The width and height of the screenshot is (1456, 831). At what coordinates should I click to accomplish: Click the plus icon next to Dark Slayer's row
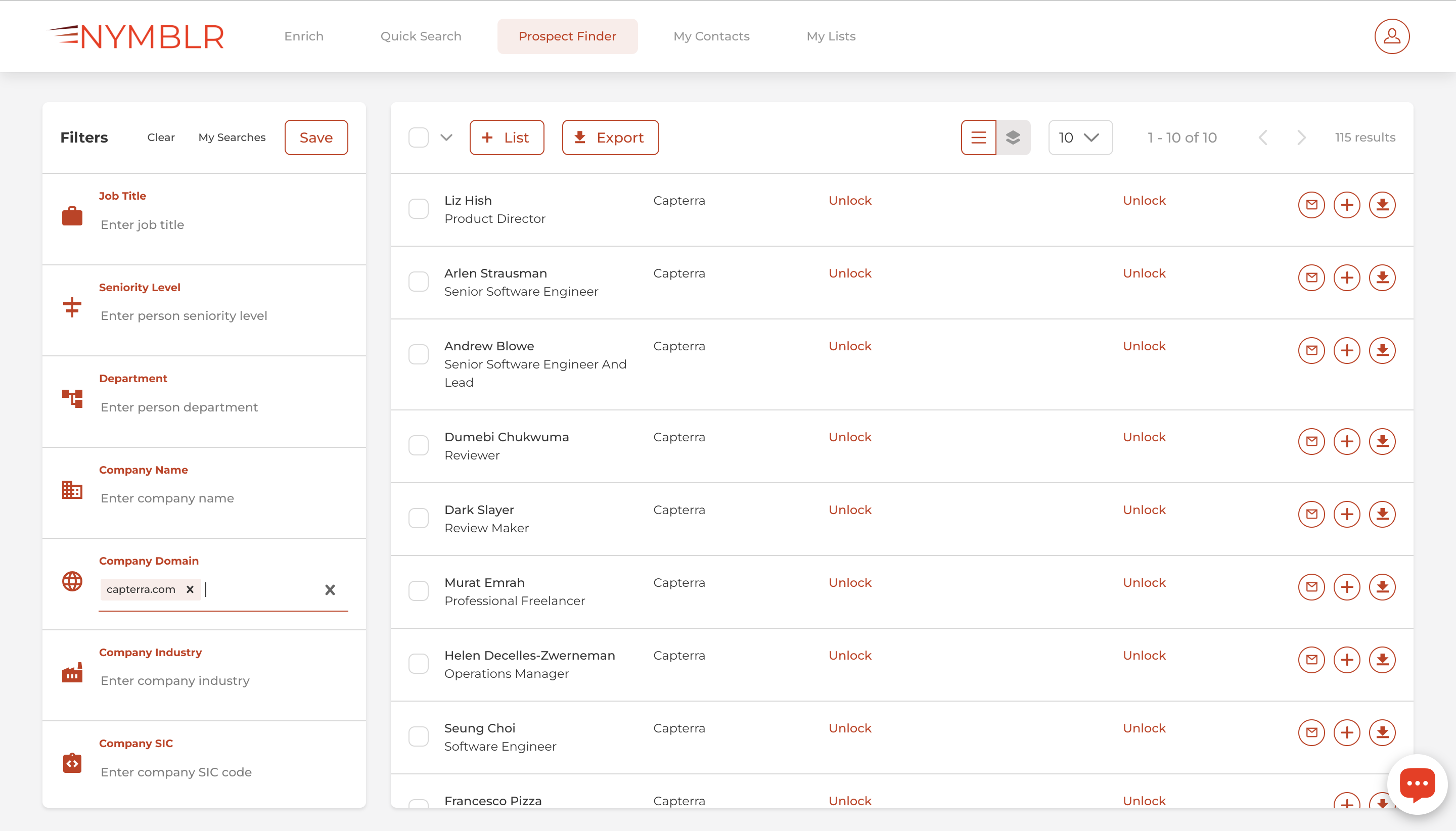[1347, 514]
